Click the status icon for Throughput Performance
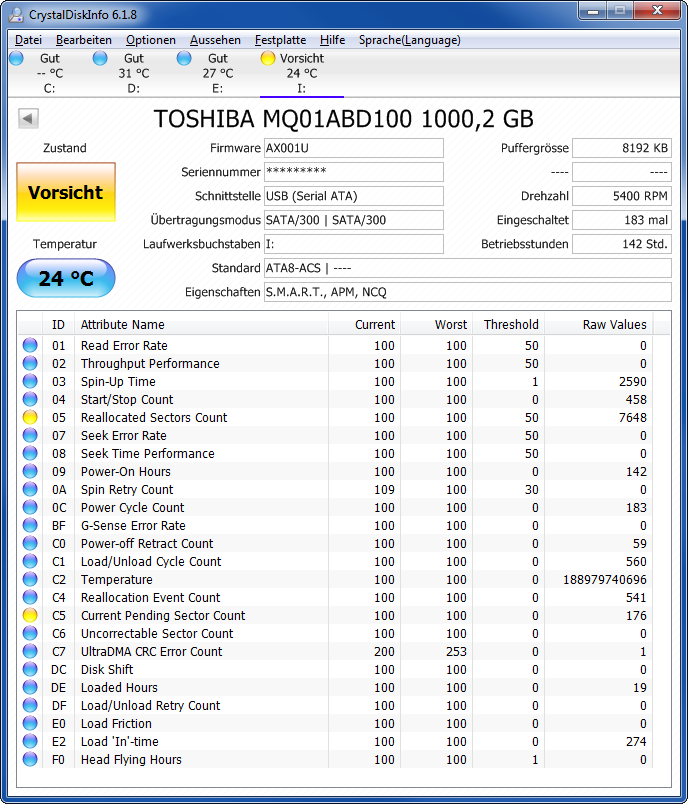Image resolution: width=688 pixels, height=804 pixels. 30,363
